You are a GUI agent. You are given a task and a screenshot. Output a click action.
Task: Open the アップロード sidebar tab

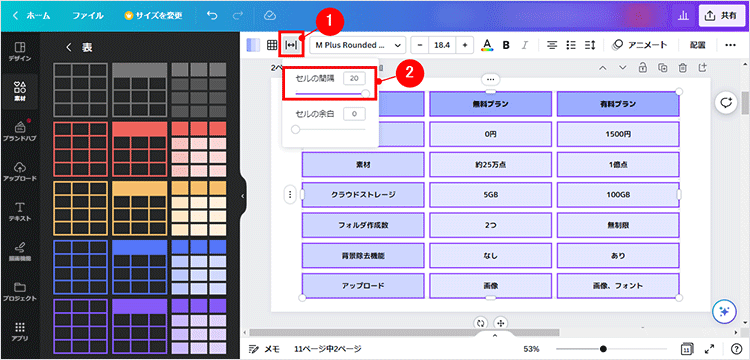(x=20, y=171)
